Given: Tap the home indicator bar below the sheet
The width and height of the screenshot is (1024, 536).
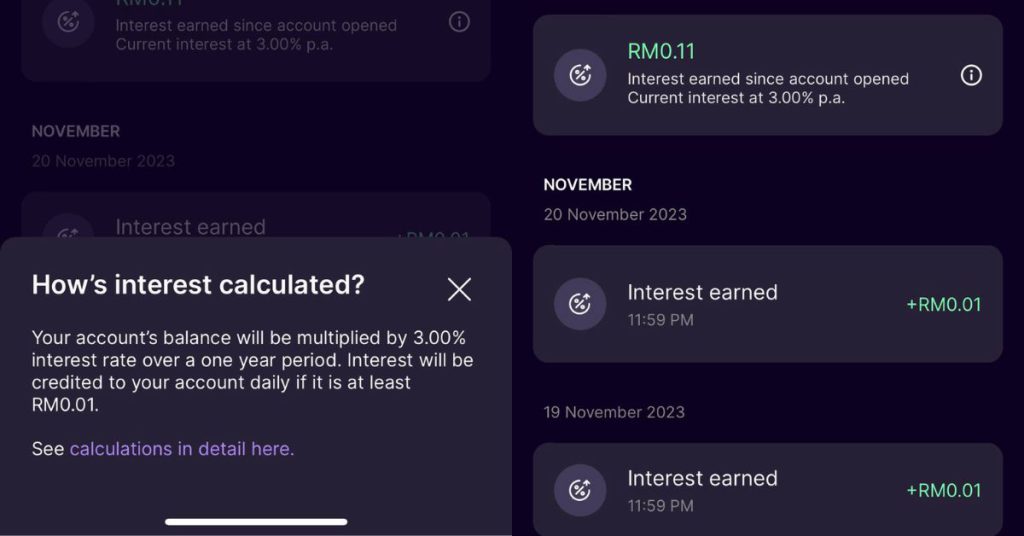Looking at the screenshot, I should pos(256,522).
